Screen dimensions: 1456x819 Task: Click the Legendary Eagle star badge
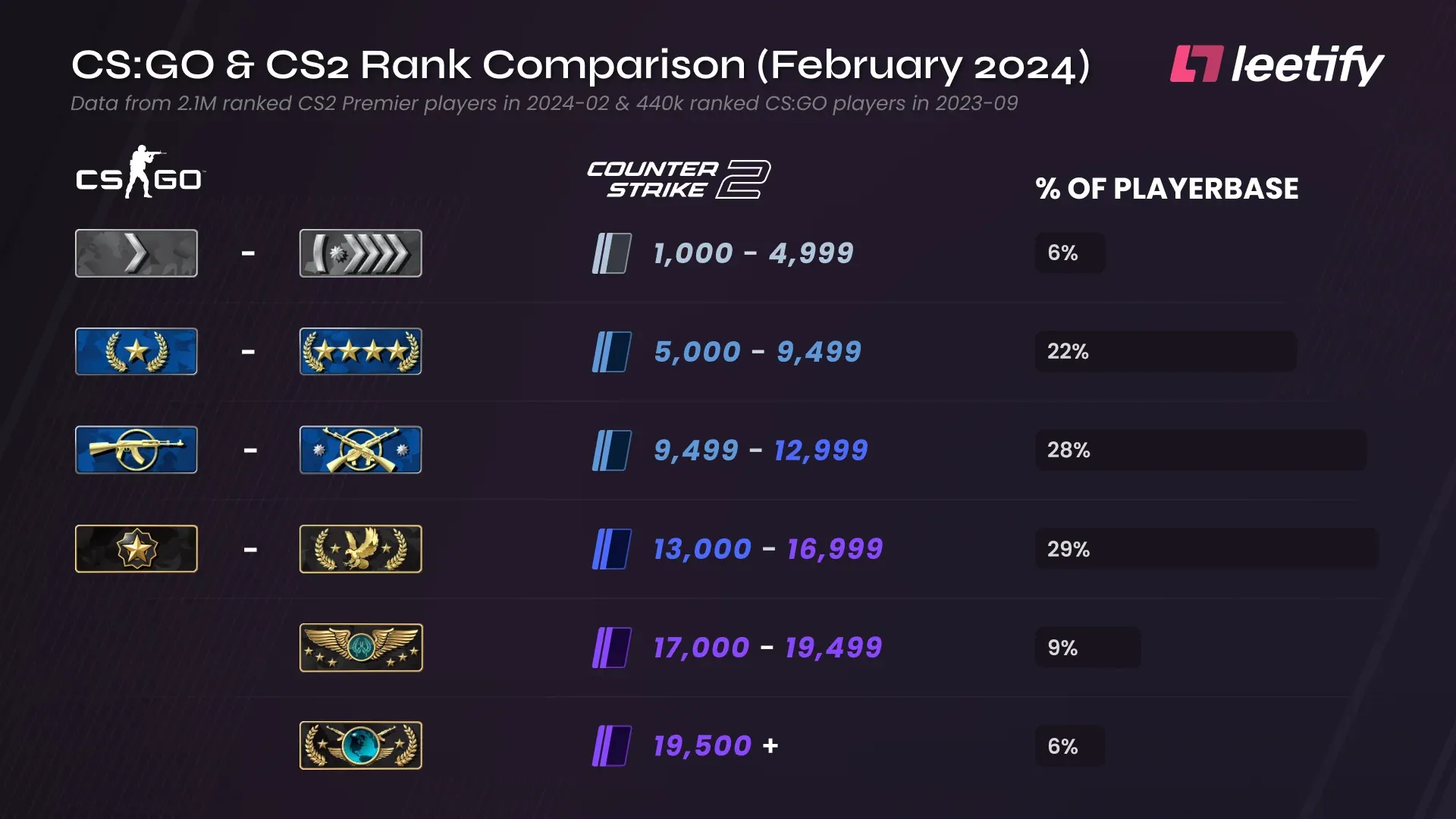pos(136,549)
